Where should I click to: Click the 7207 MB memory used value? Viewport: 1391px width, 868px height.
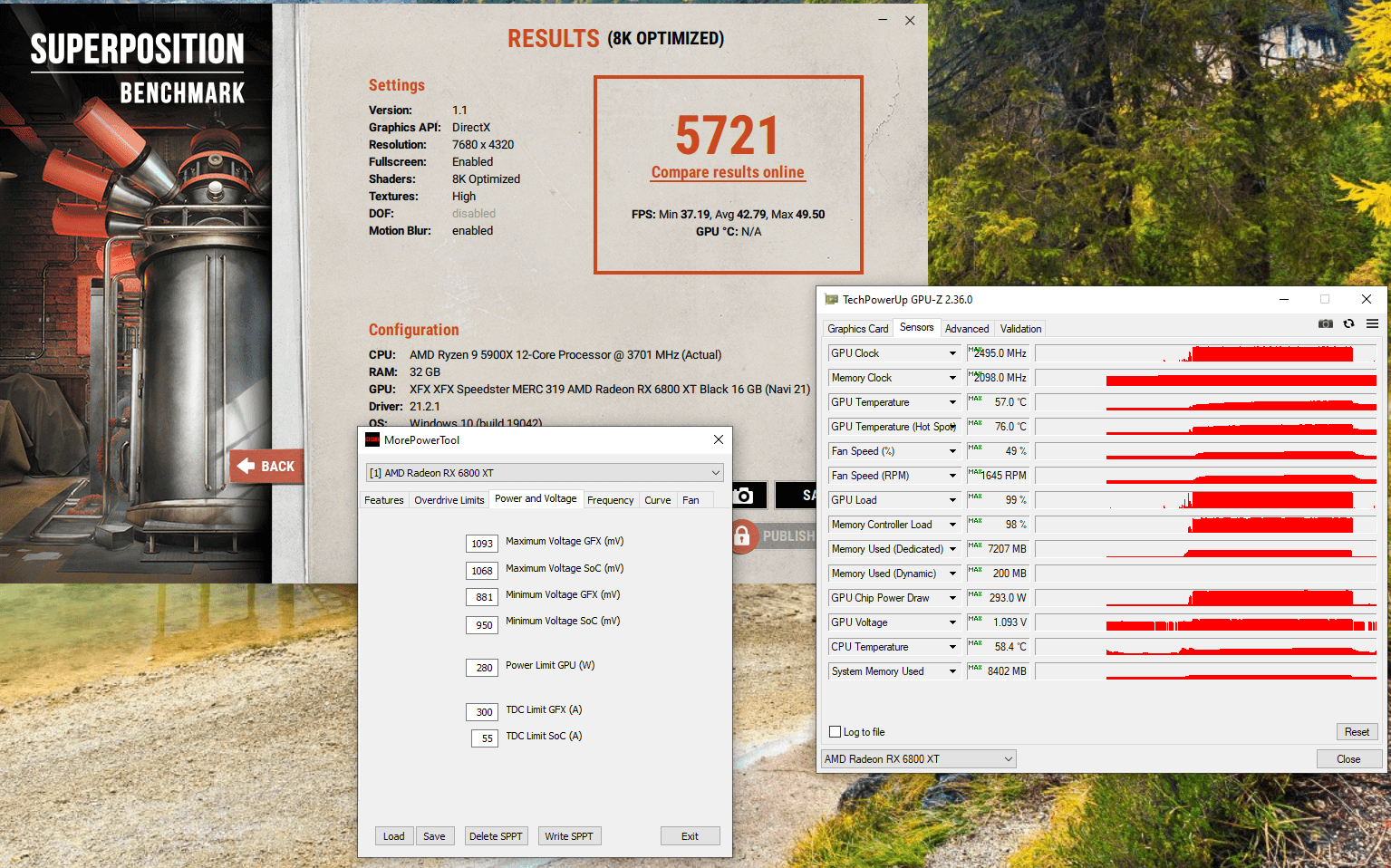1007,549
